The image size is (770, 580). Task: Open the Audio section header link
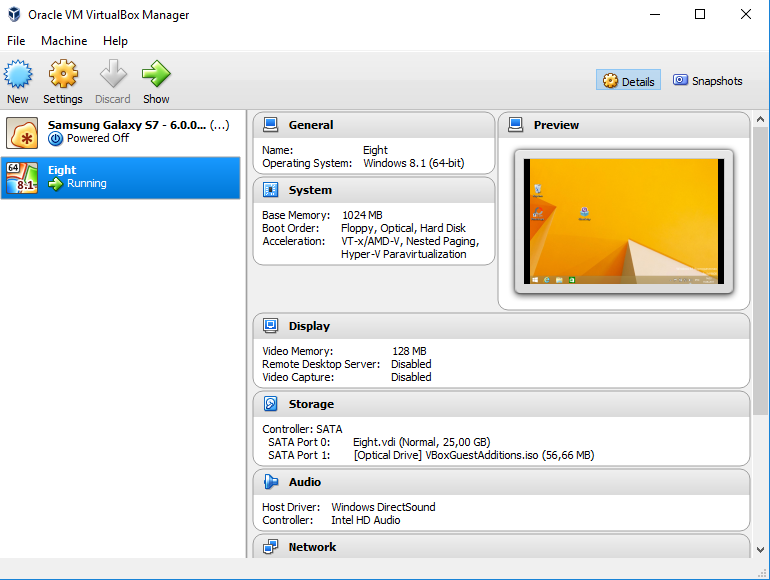click(304, 482)
